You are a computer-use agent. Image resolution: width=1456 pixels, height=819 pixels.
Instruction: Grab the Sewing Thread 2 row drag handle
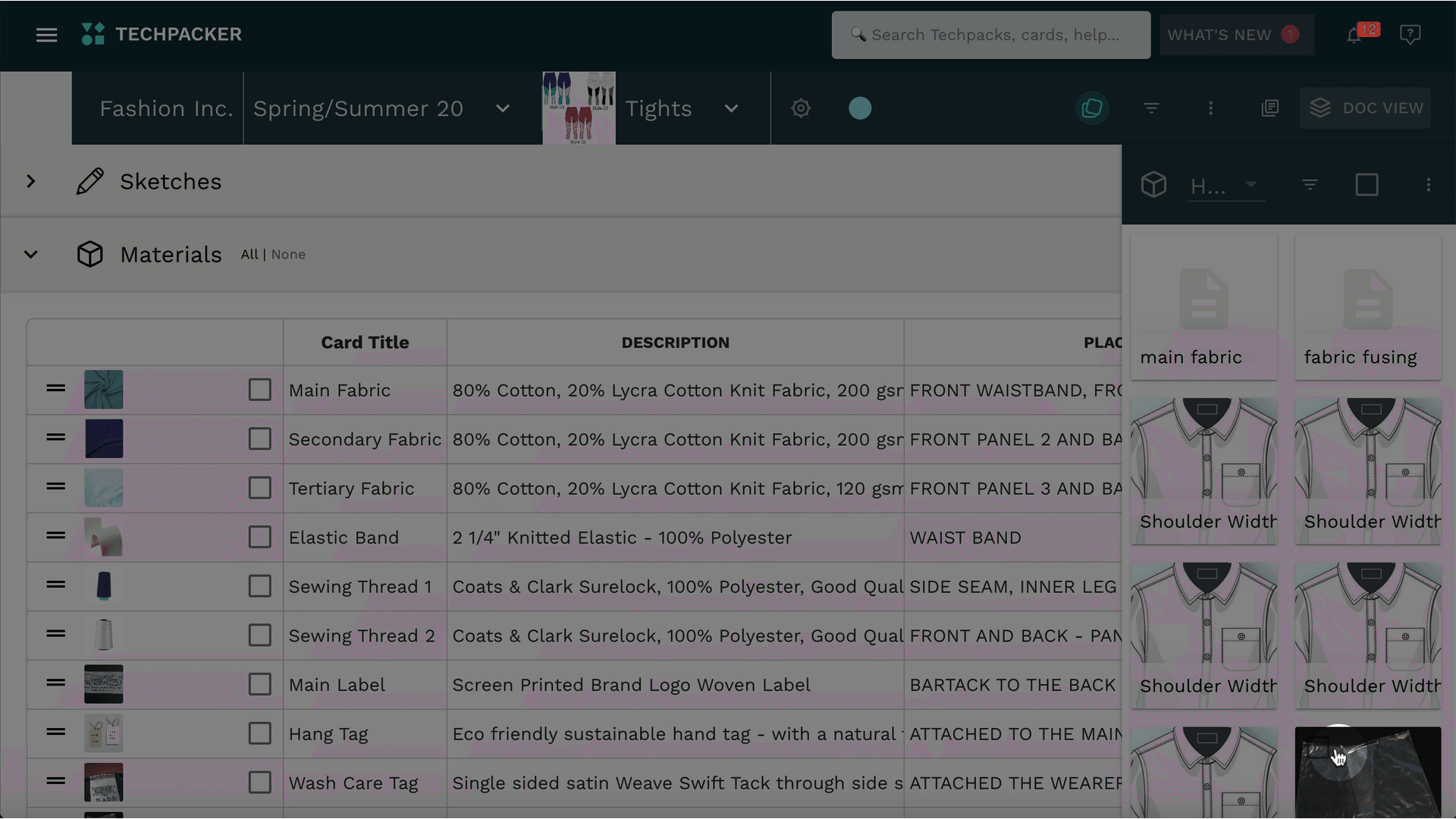[x=55, y=634]
